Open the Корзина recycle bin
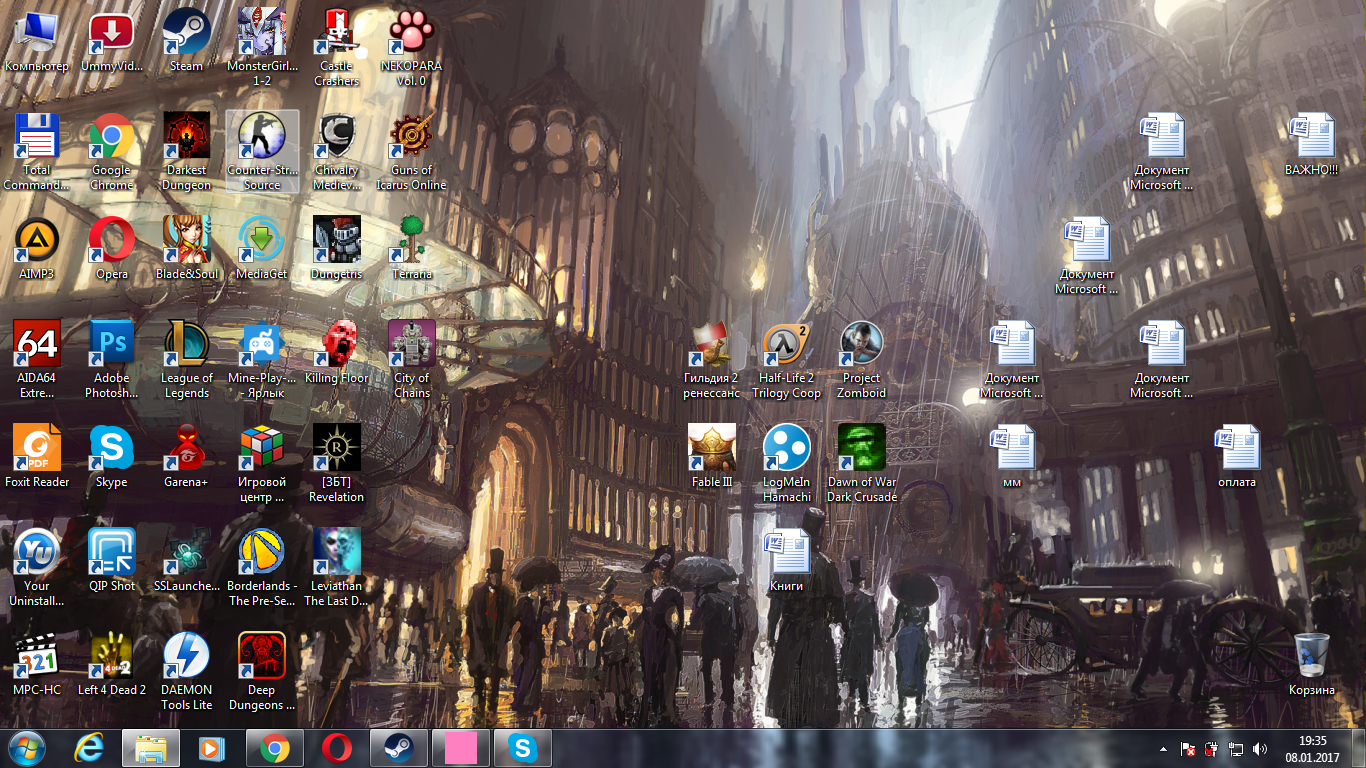The width and height of the screenshot is (1366, 768). pyautogui.click(x=1312, y=666)
